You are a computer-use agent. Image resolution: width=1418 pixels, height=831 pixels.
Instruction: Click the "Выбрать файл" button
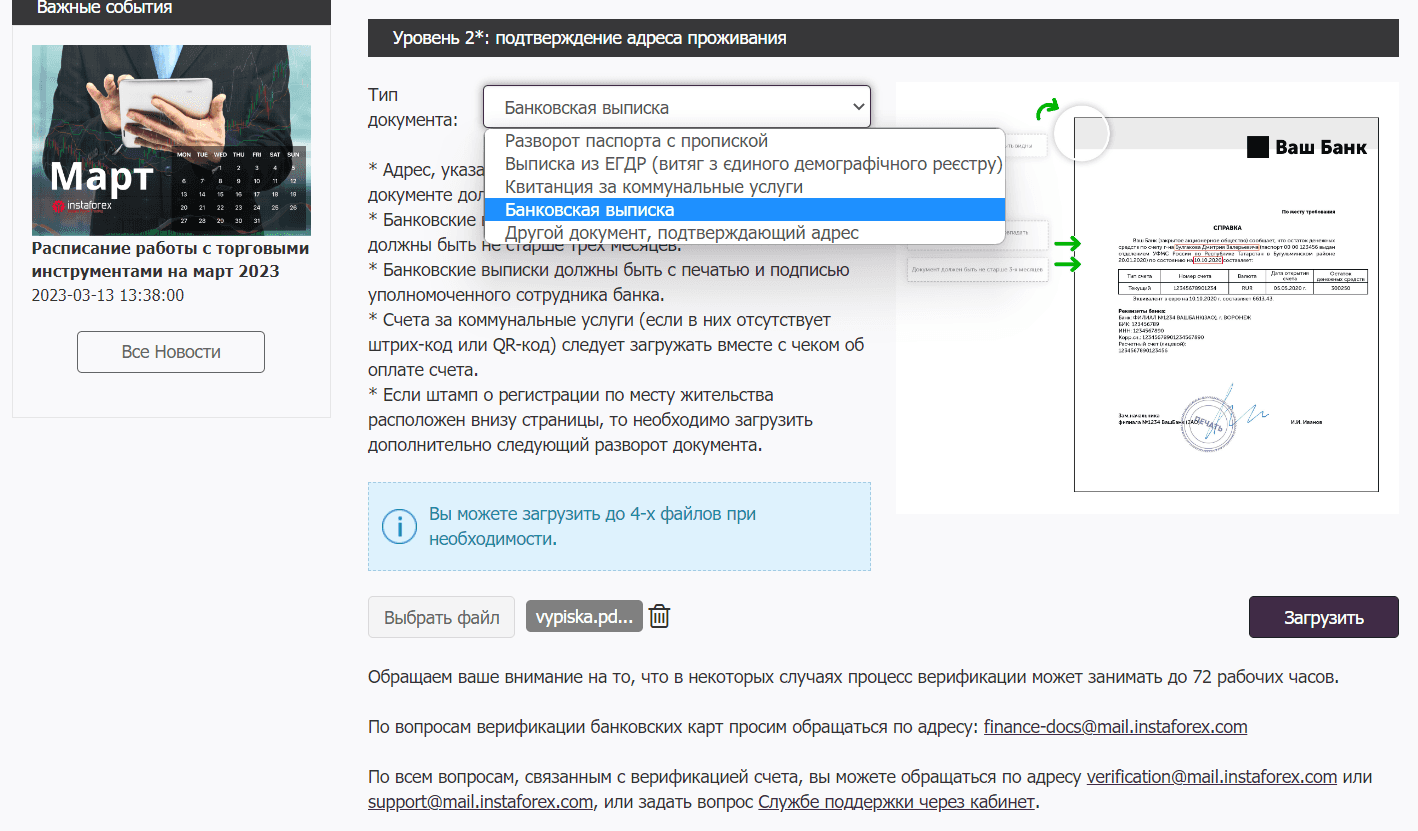coord(442,617)
